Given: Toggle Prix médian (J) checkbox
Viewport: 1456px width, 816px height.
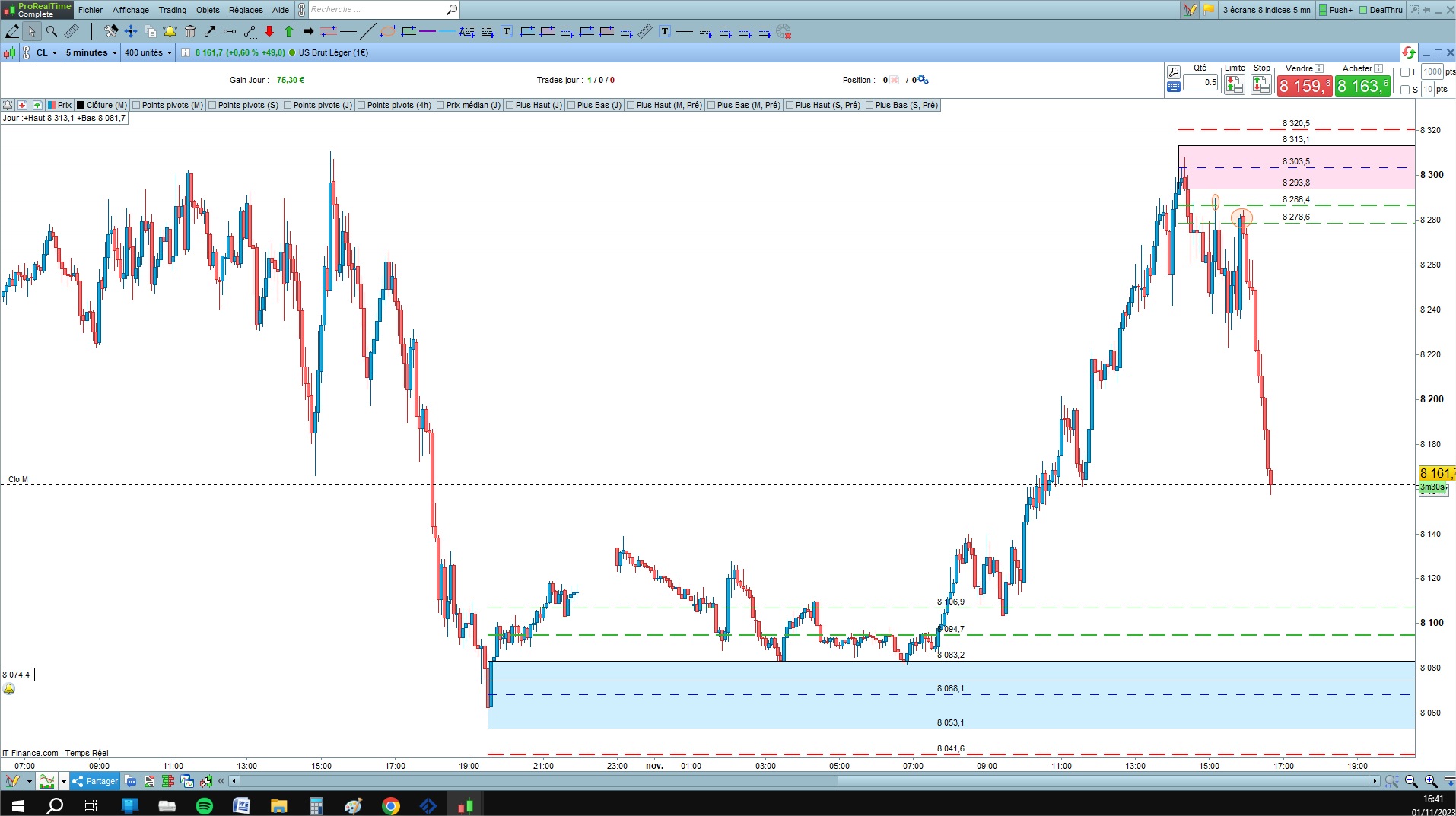Looking at the screenshot, I should click(469, 105).
